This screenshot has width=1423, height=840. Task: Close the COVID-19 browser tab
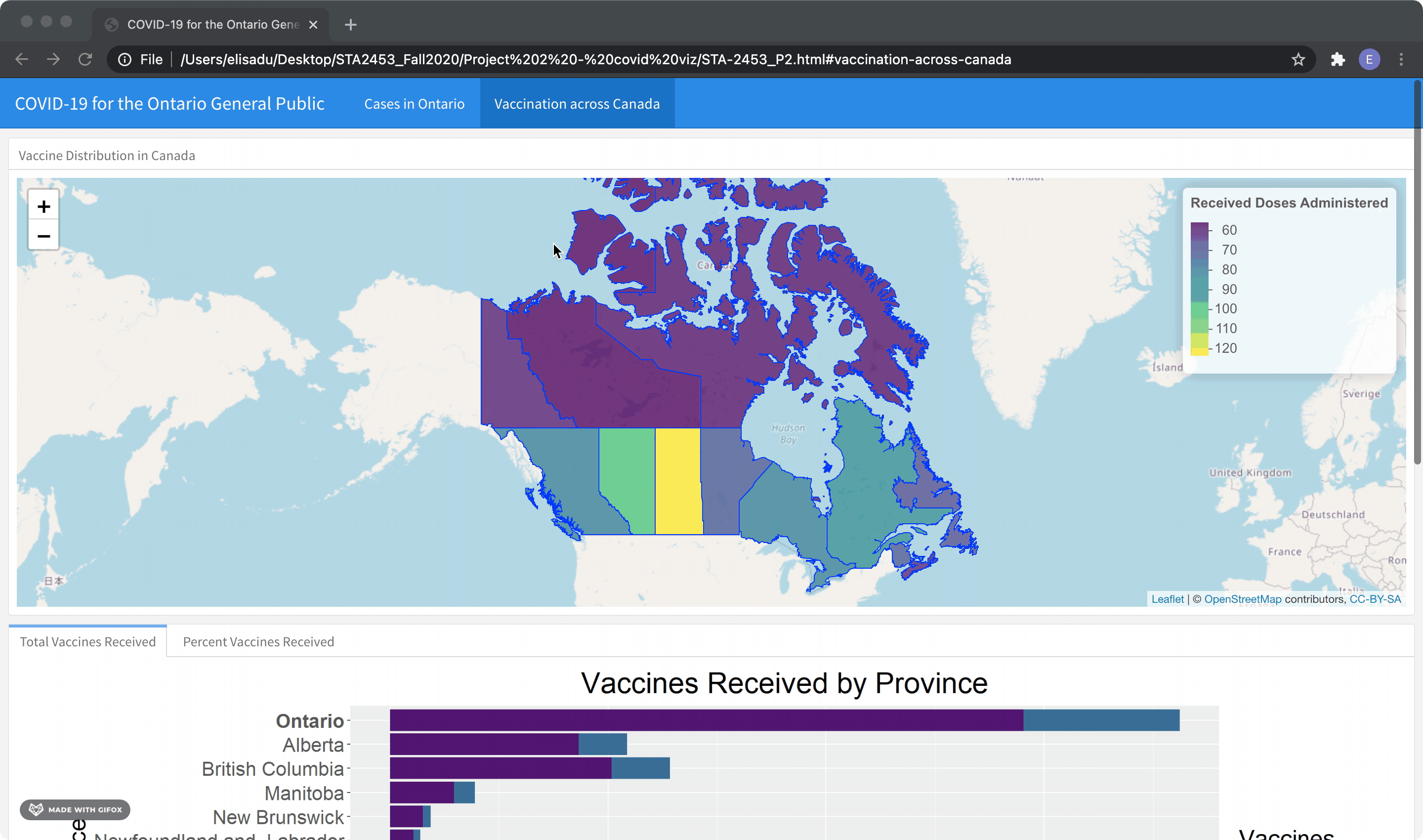(x=313, y=24)
